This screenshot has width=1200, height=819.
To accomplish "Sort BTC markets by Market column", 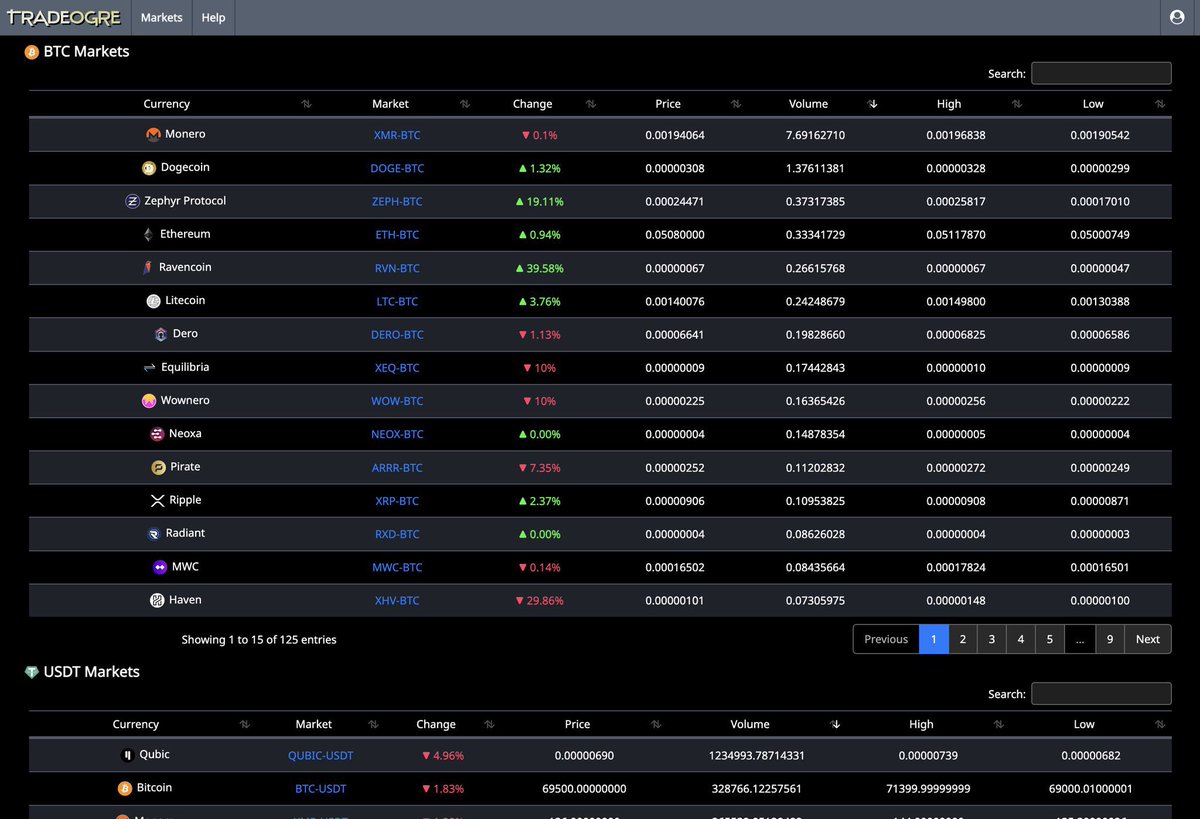I will point(465,104).
